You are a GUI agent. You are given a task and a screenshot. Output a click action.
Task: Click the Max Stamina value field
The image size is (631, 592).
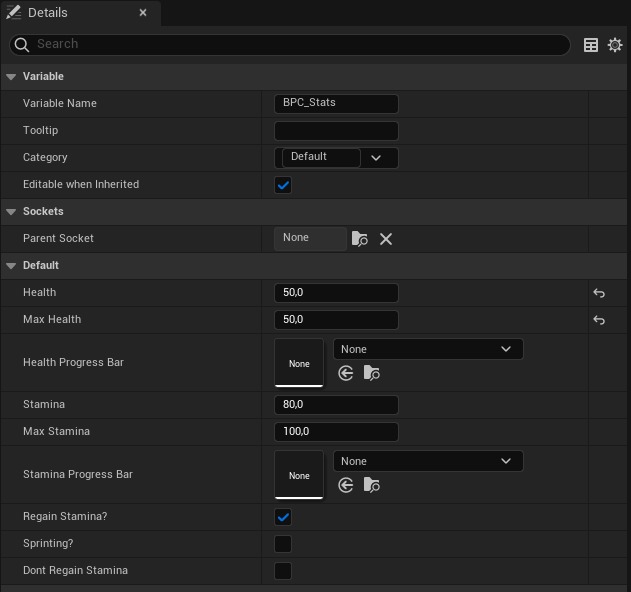pyautogui.click(x=336, y=432)
